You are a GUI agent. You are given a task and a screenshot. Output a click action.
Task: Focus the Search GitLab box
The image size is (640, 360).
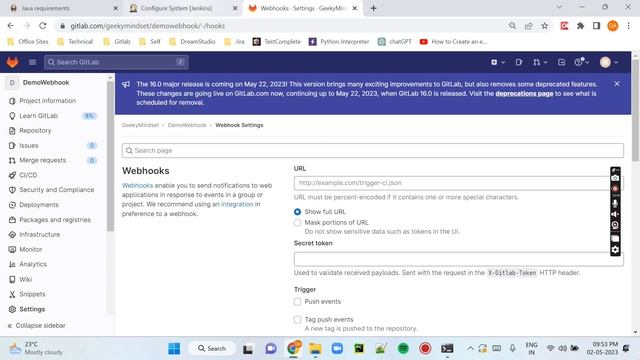[x=116, y=62]
